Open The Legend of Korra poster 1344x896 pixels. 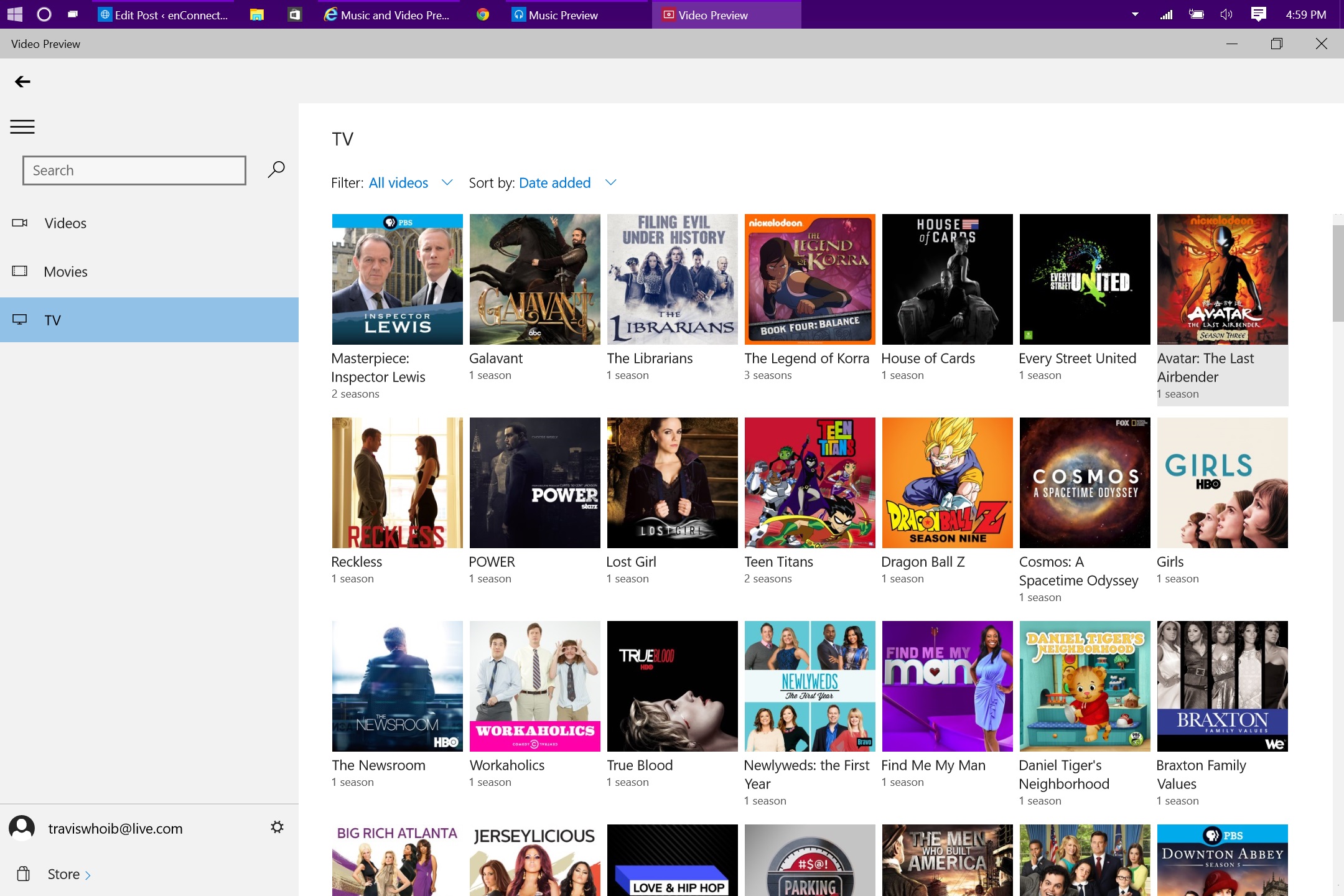point(810,279)
